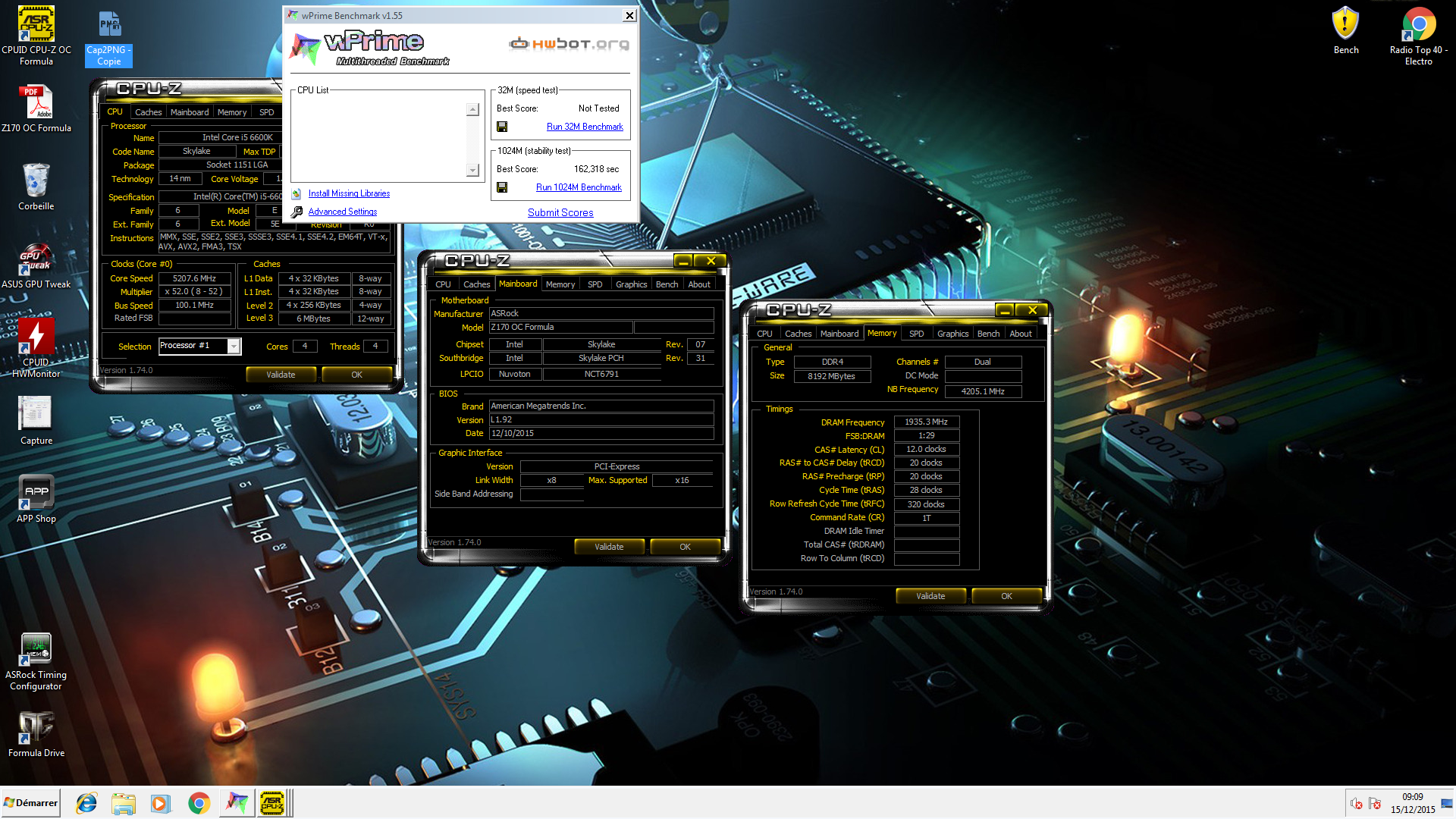Click OK in Mainboard window

(x=685, y=547)
